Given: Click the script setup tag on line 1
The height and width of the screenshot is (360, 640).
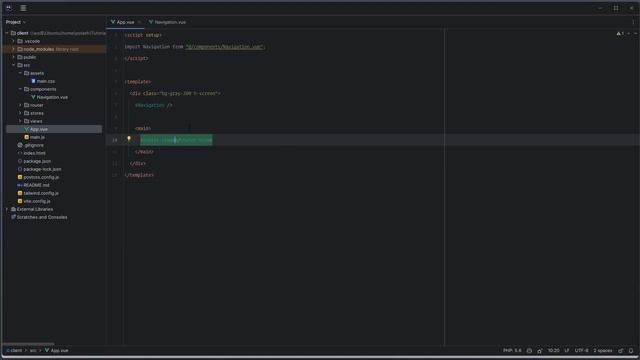Looking at the screenshot, I should [143, 35].
